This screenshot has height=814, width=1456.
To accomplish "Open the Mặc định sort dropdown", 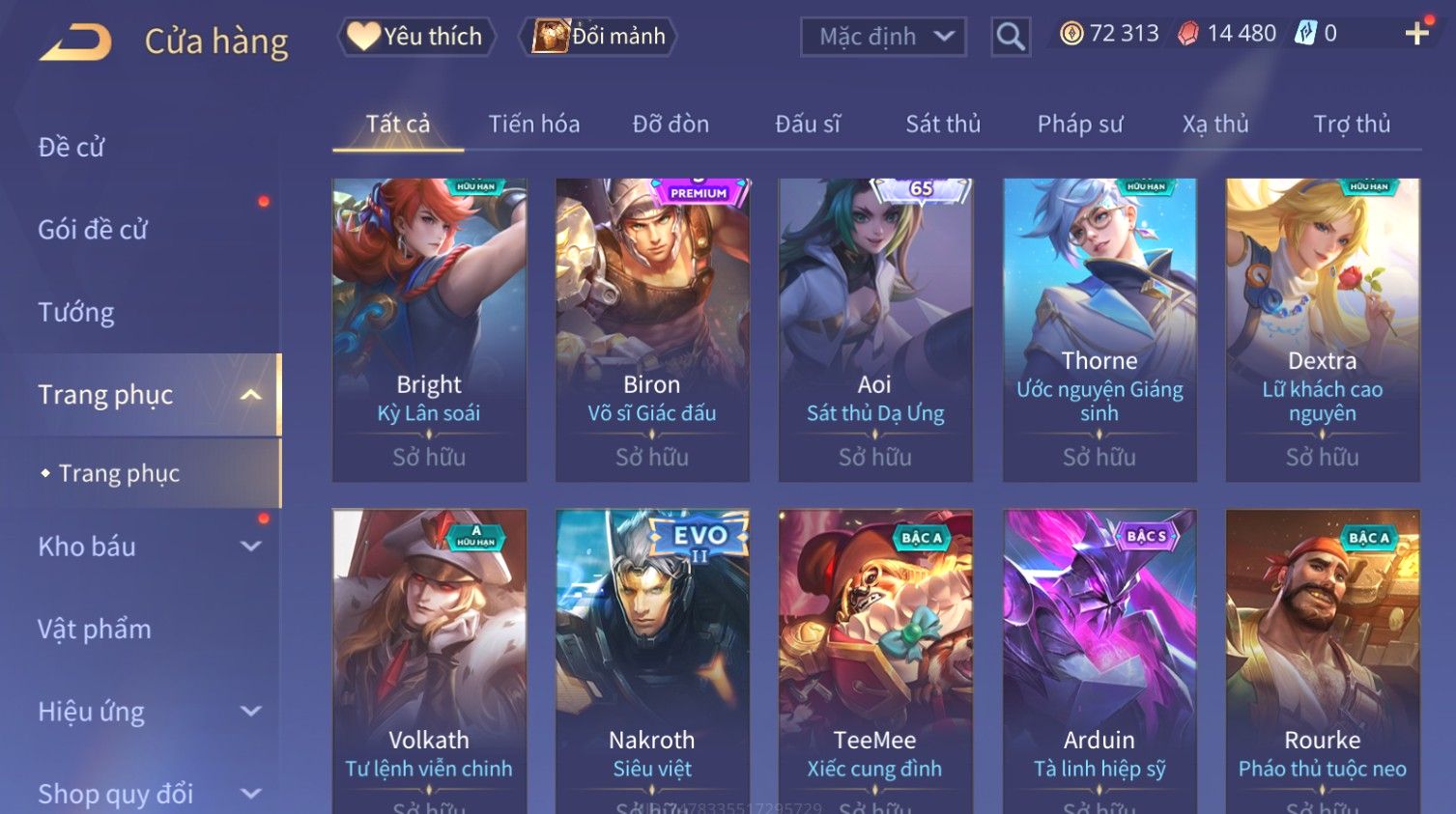I will coord(883,37).
